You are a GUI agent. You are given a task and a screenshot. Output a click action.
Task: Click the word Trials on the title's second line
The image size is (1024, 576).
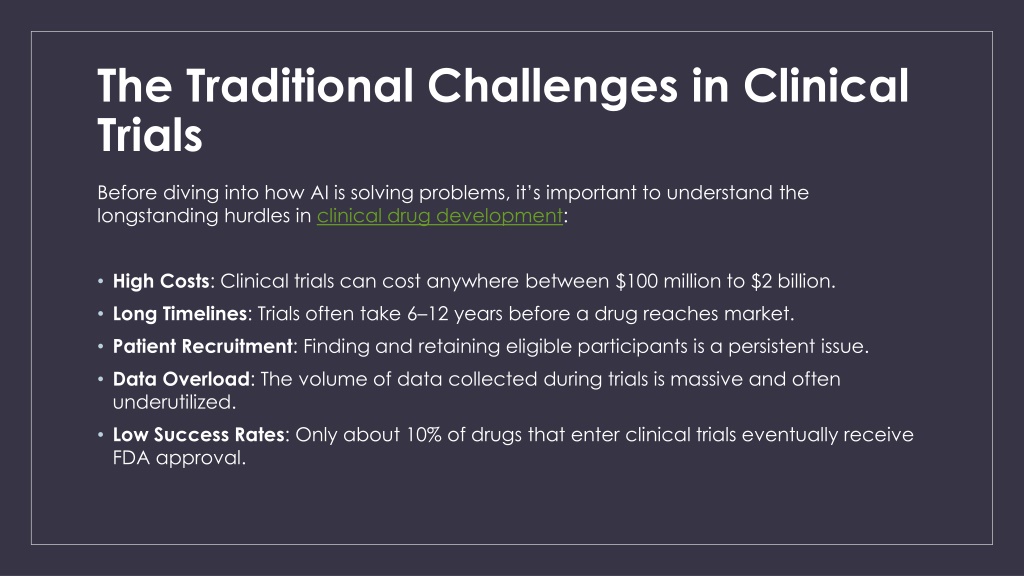(150, 135)
